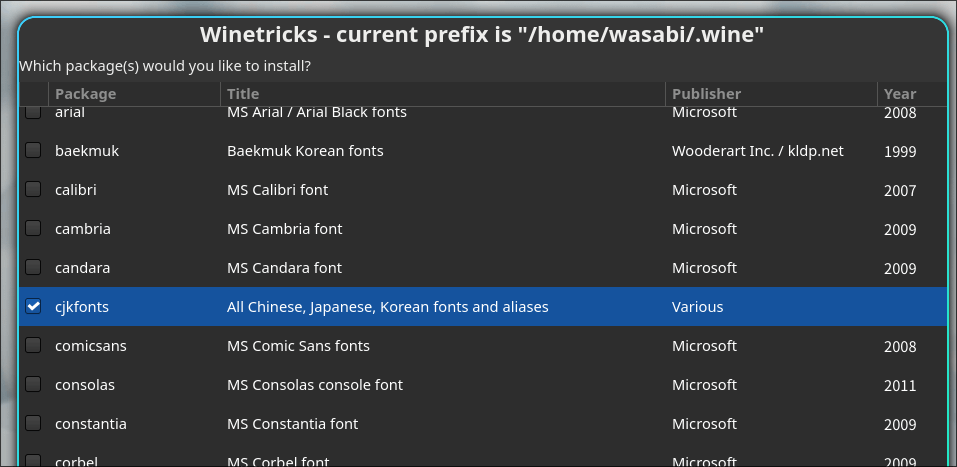Click 'MS Consolas console font' title
This screenshot has height=467, width=957.
tap(315, 385)
